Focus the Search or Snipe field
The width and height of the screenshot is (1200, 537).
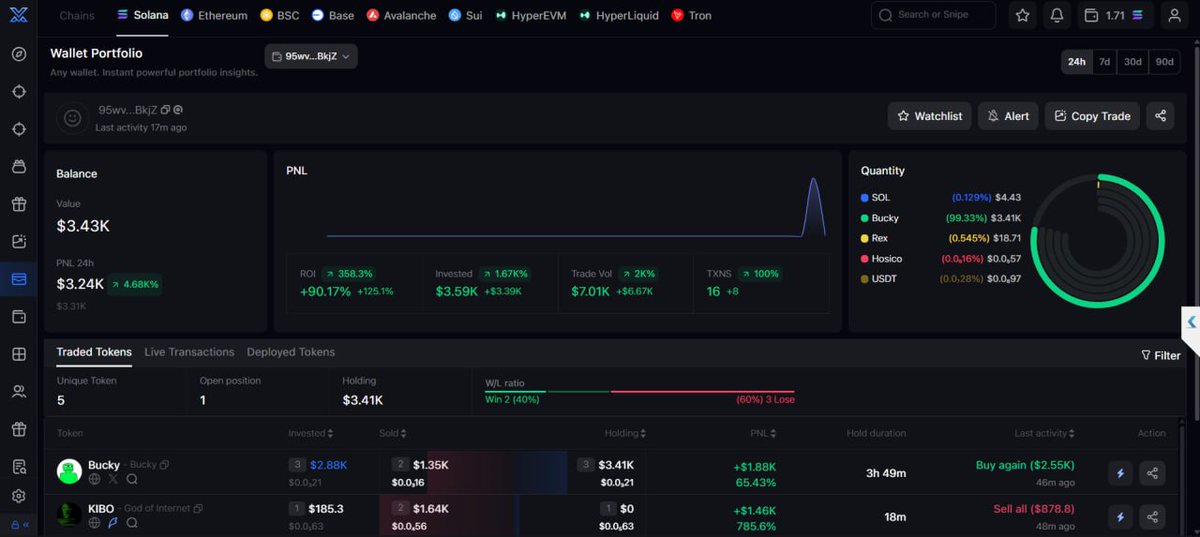coord(934,15)
